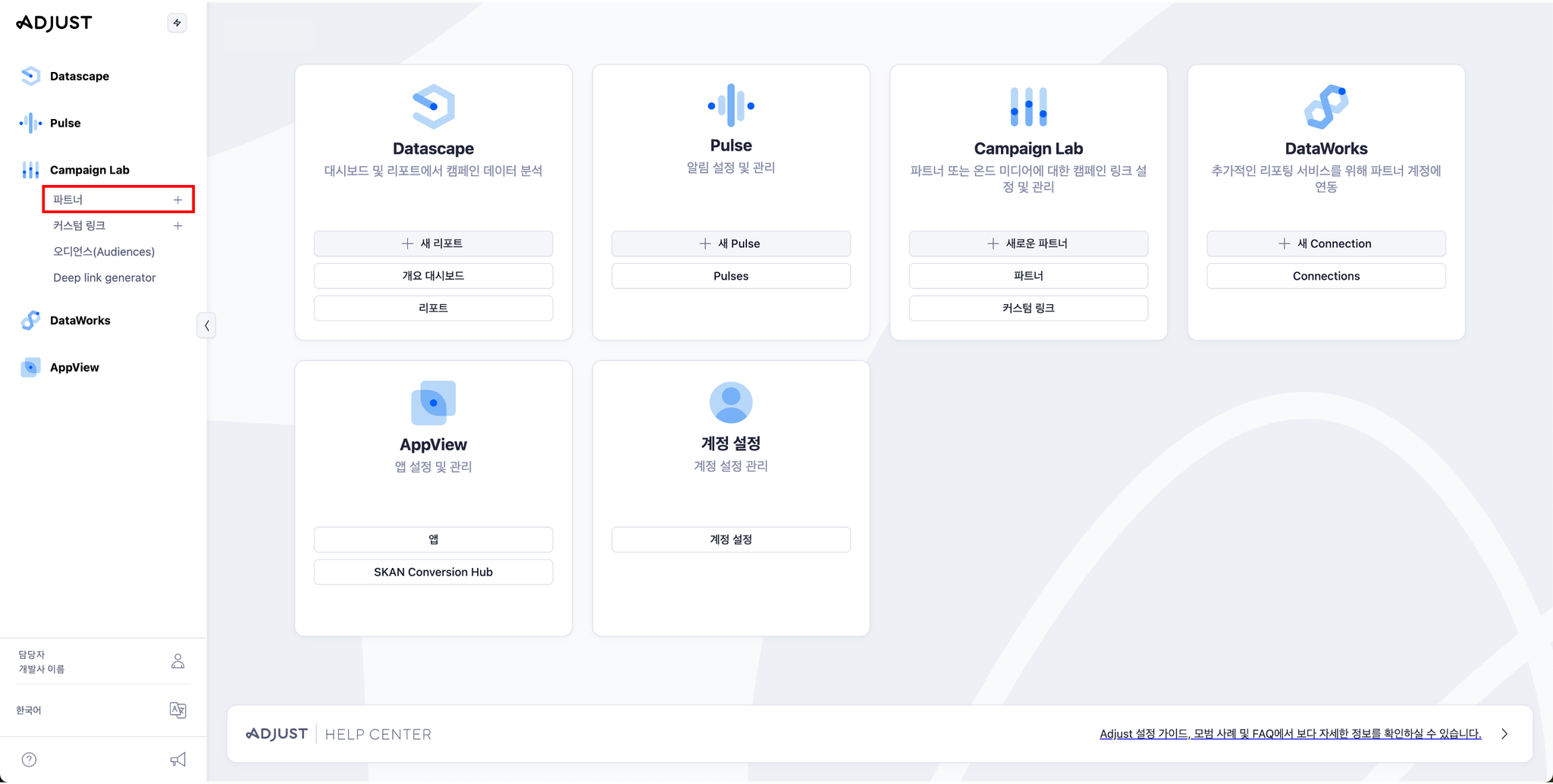Click the lightning bolt icon beside the logo
Image resolution: width=1553 pixels, height=784 pixels.
(x=177, y=23)
